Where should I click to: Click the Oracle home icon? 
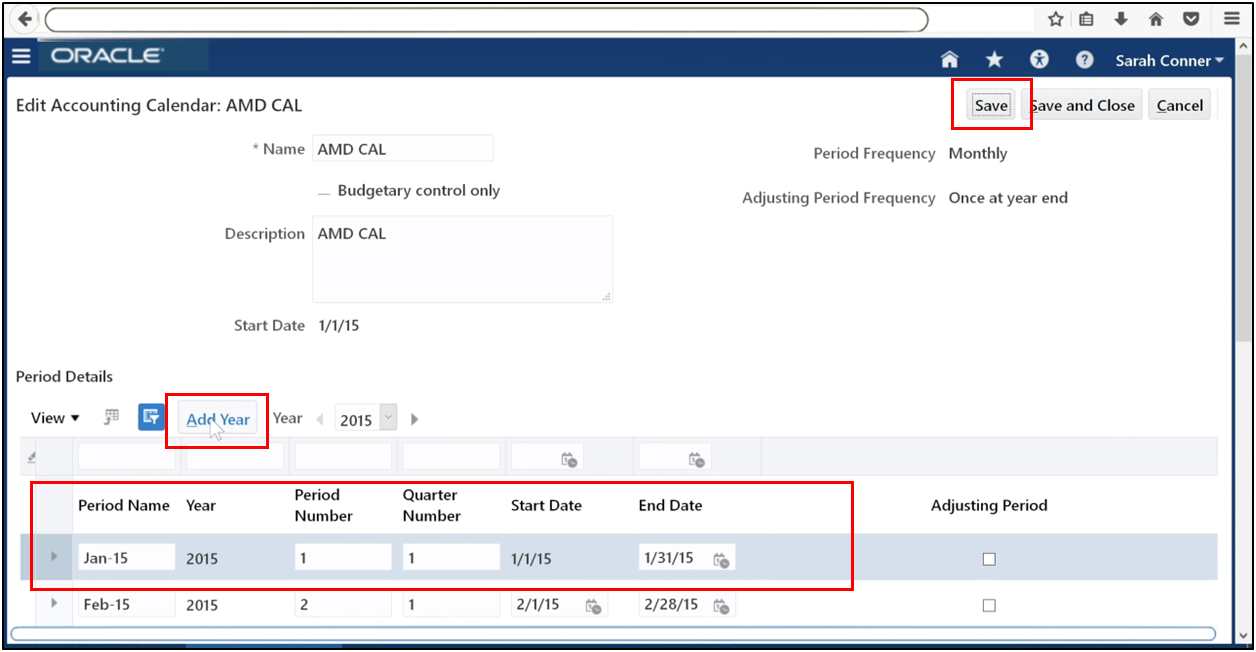[x=948, y=60]
